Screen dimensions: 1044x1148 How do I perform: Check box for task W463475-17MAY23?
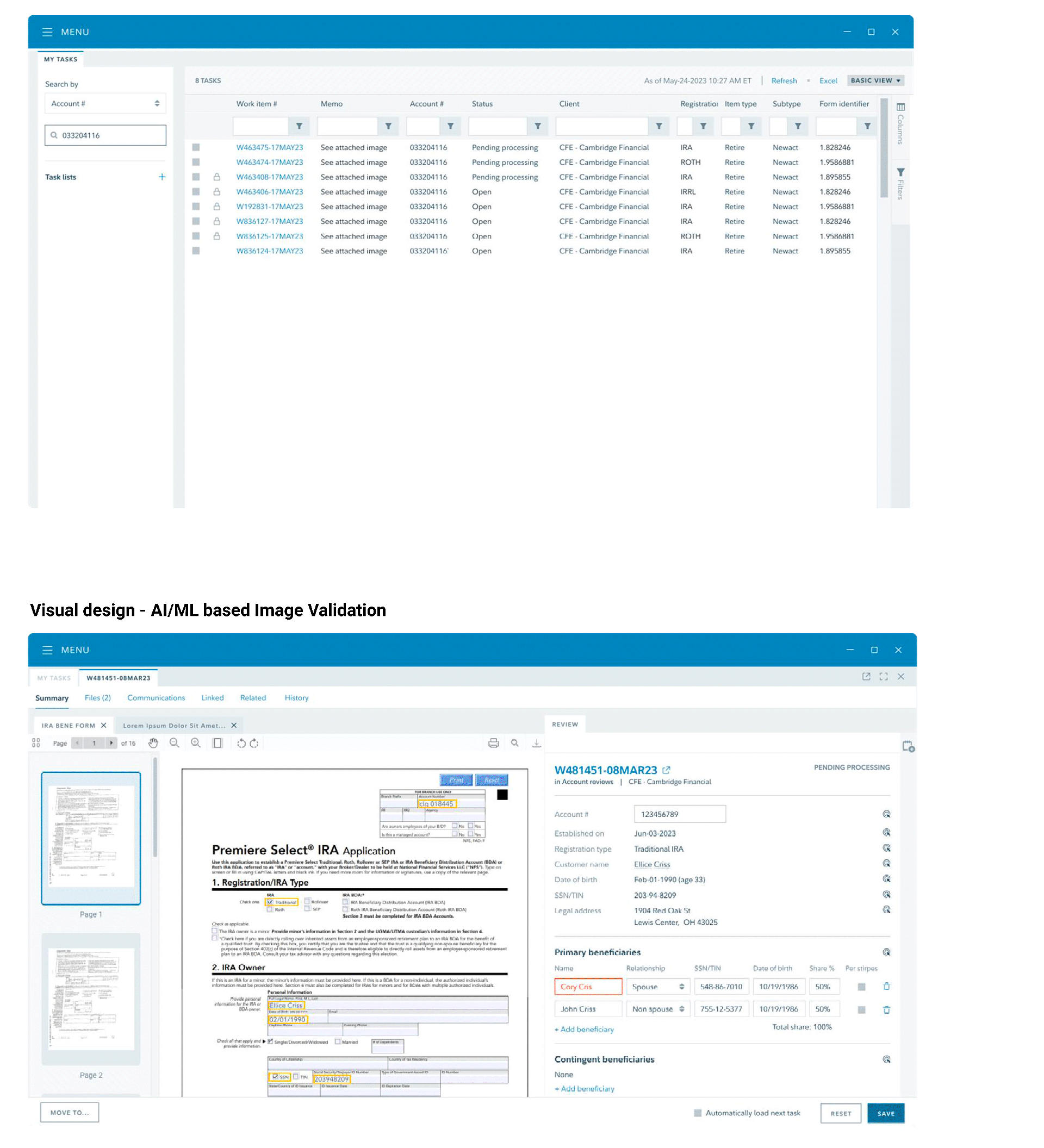(x=195, y=147)
